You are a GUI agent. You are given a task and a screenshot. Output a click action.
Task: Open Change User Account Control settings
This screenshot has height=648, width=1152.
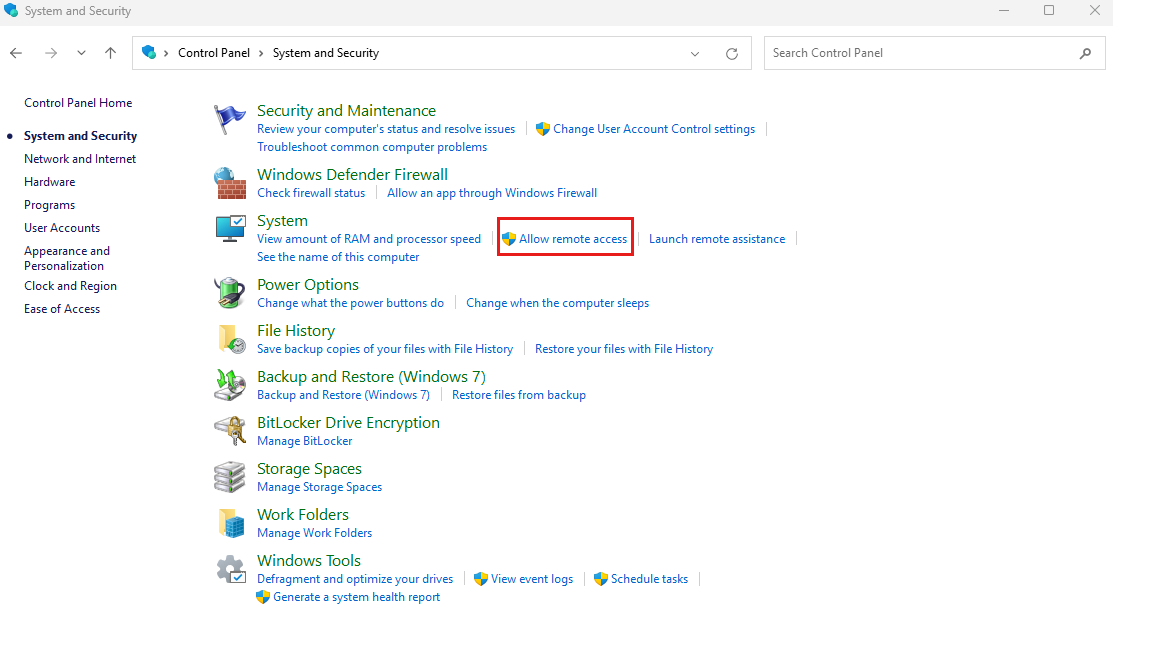pyautogui.click(x=653, y=129)
